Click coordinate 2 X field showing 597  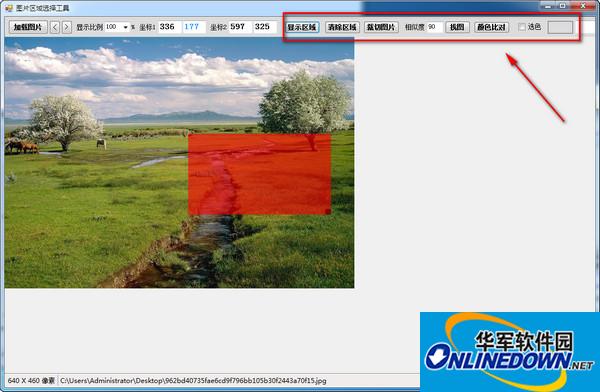click(x=240, y=27)
